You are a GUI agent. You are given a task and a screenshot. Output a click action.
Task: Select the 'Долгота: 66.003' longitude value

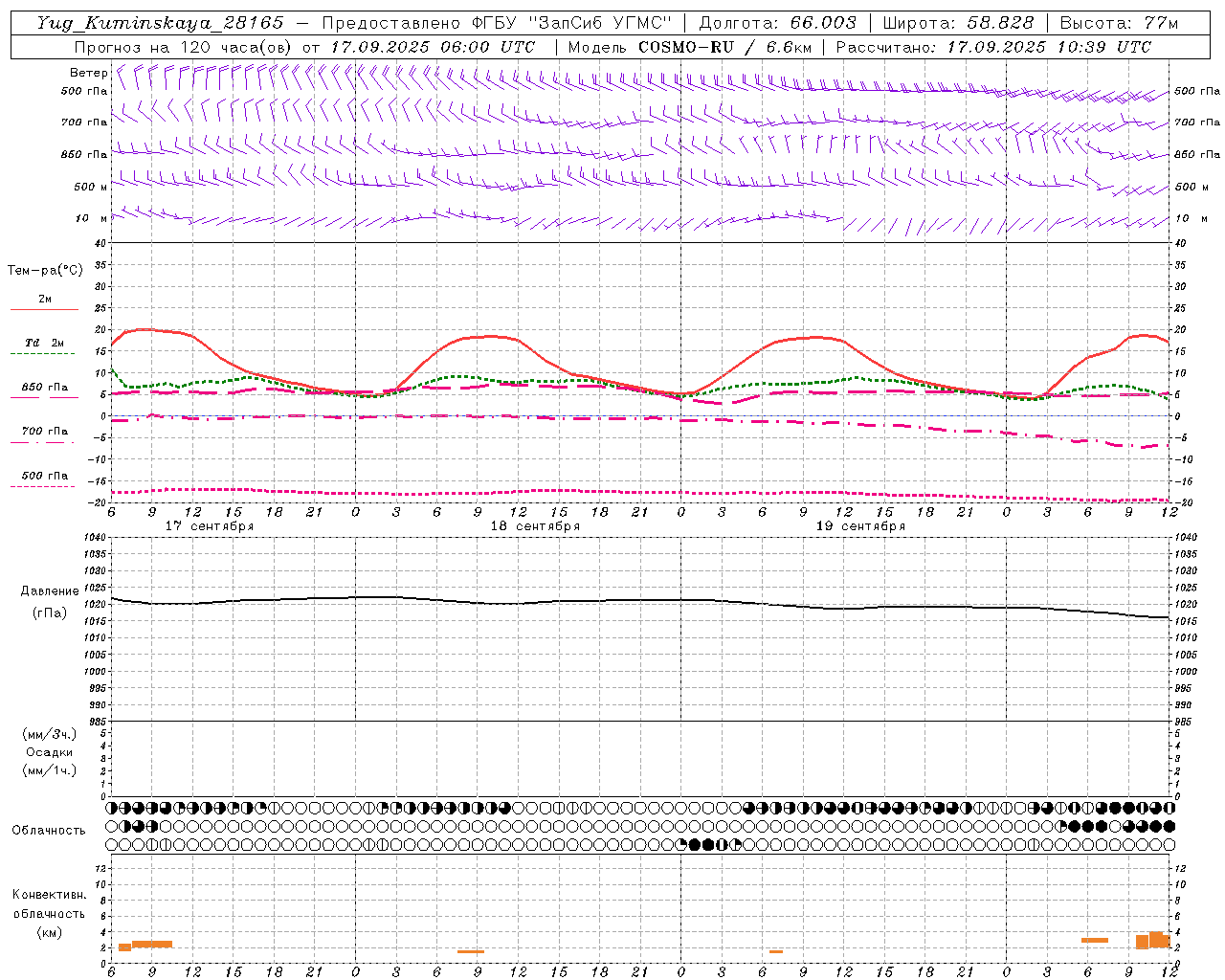[777, 23]
